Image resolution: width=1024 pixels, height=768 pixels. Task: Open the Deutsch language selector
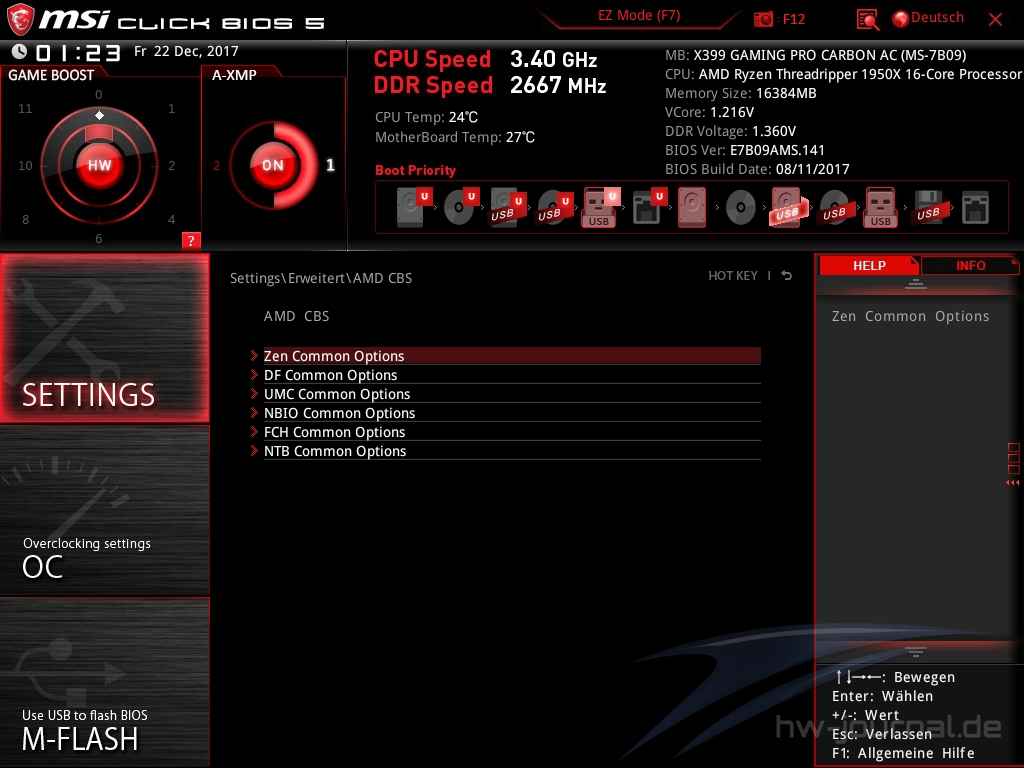point(928,18)
